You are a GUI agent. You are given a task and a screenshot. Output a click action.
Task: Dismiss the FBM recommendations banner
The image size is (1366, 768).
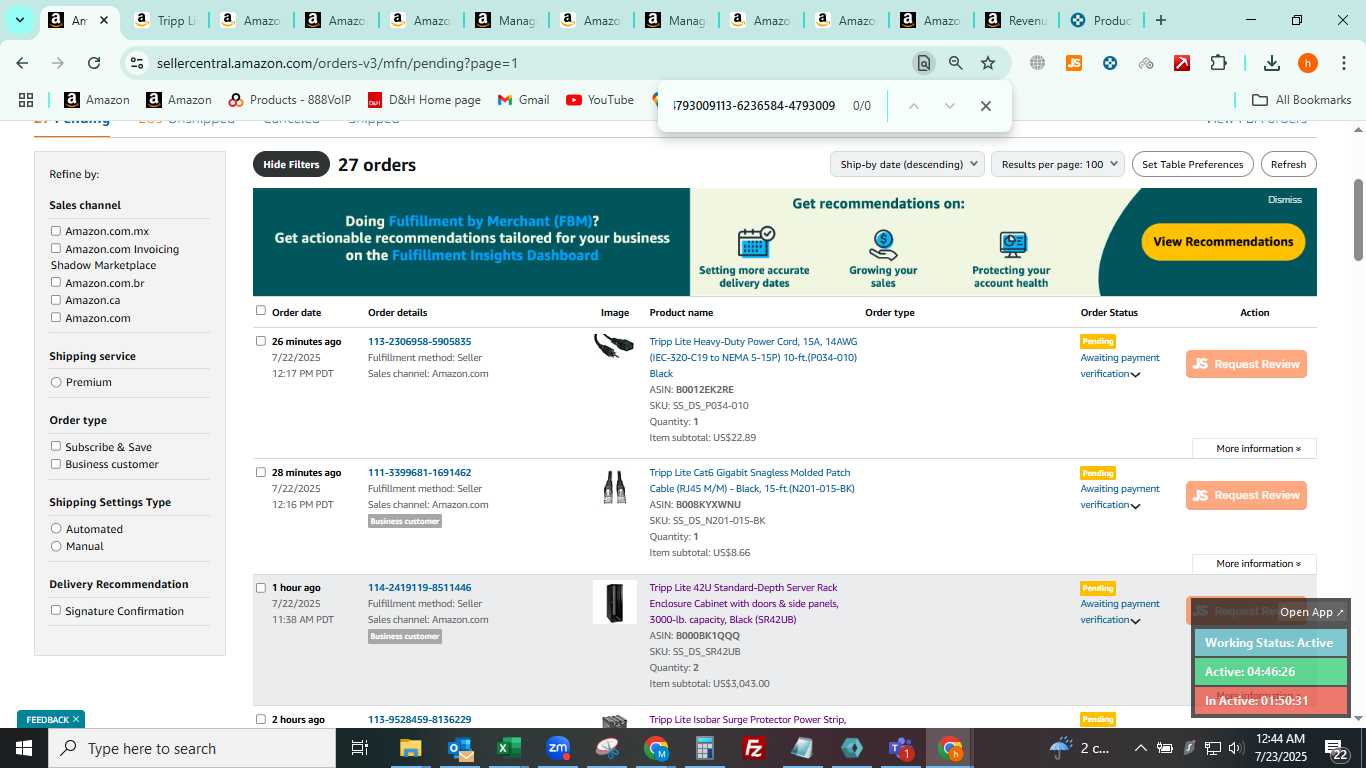click(1285, 199)
